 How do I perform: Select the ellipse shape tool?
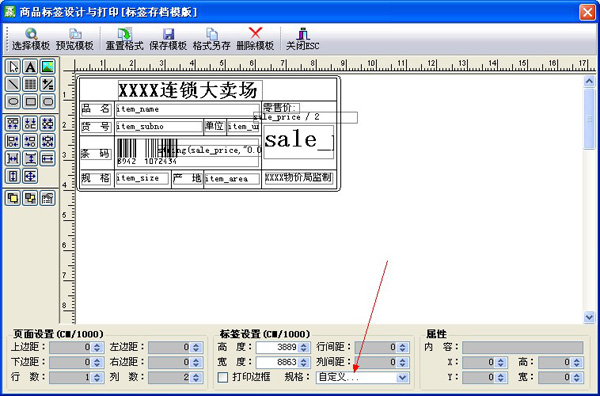tap(13, 101)
